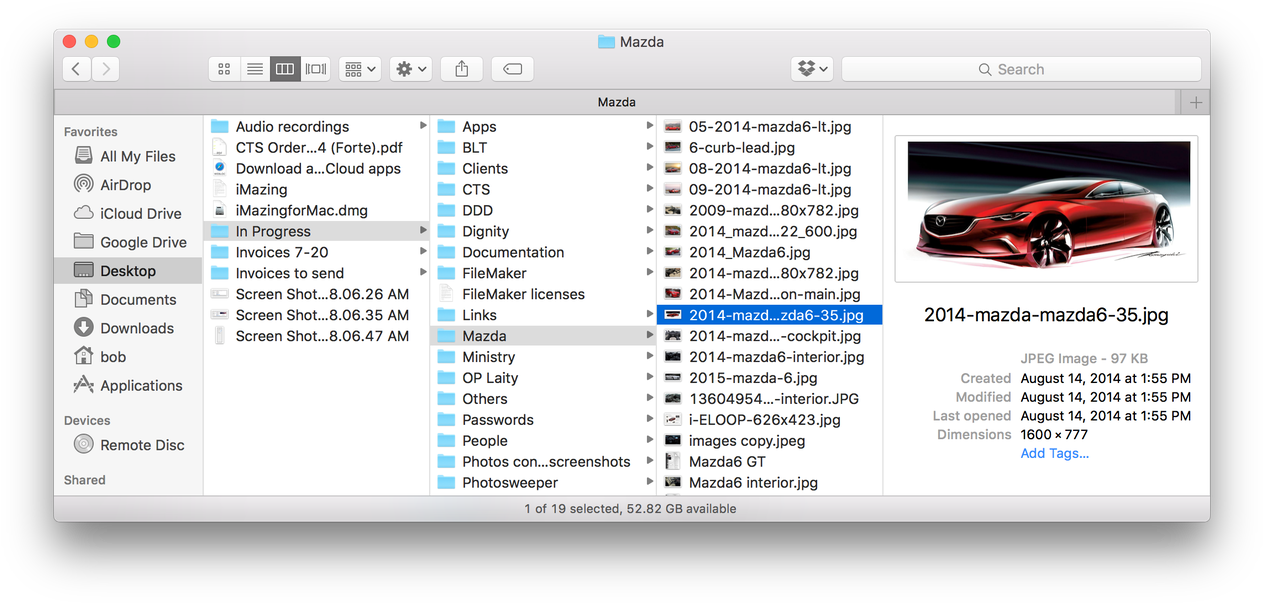The image size is (1263, 603).
Task: Open the Links folder
Action: pyautogui.click(x=543, y=315)
